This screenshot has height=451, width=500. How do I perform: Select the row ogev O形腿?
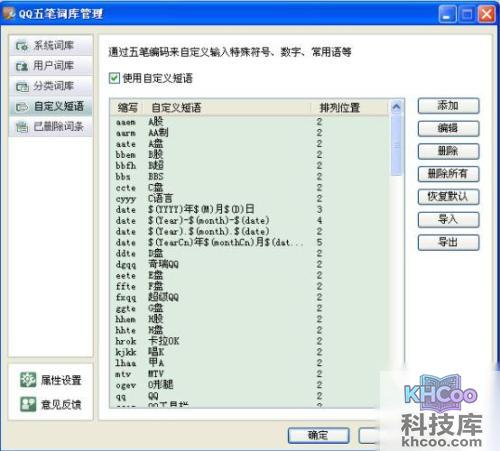point(250,385)
